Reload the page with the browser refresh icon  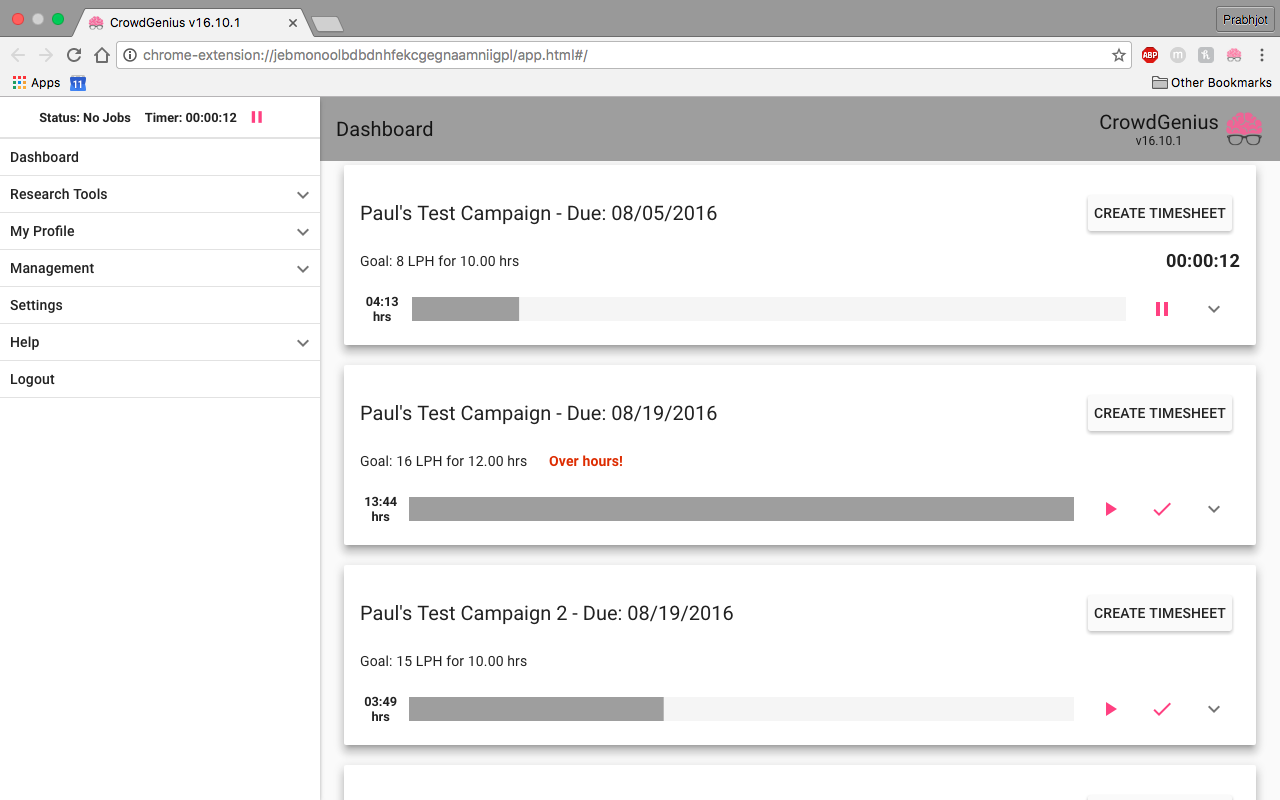(74, 55)
